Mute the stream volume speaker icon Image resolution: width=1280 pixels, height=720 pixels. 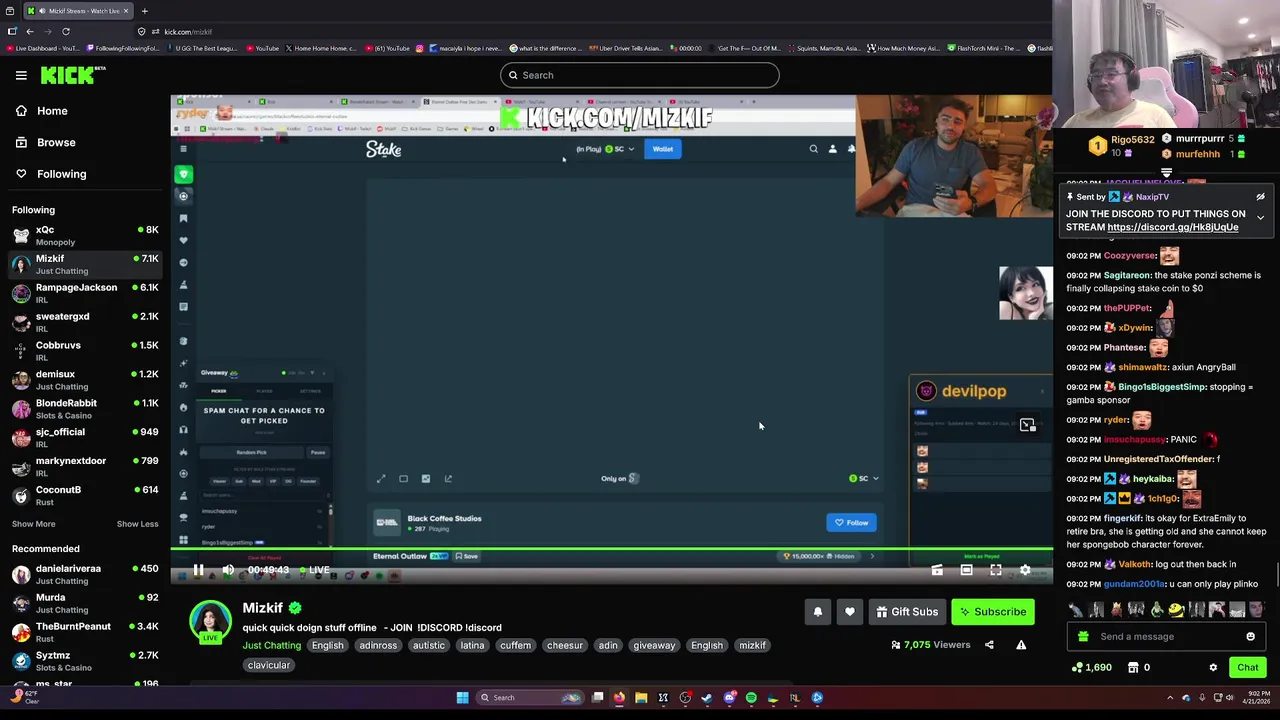pos(228,570)
